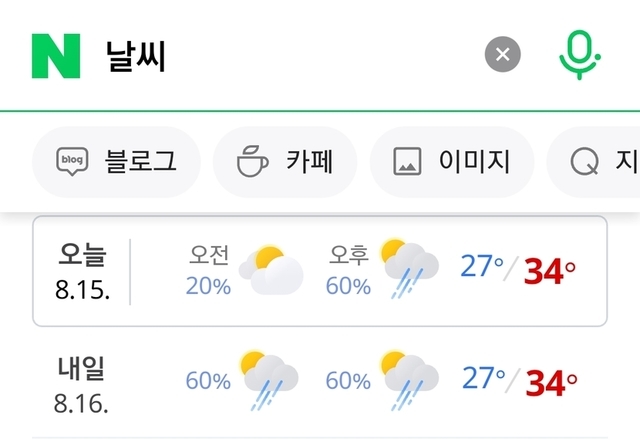Tap today's morning partly cloudy icon
Viewport: 640px width, 440px height.
274,271
